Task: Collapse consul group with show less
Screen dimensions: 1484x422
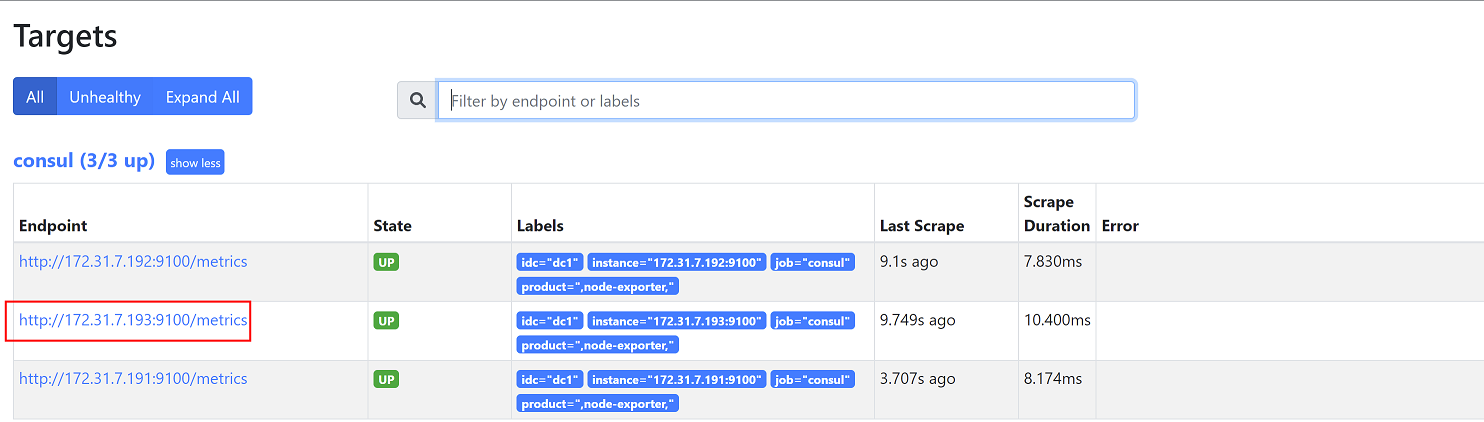Action: 195,163
